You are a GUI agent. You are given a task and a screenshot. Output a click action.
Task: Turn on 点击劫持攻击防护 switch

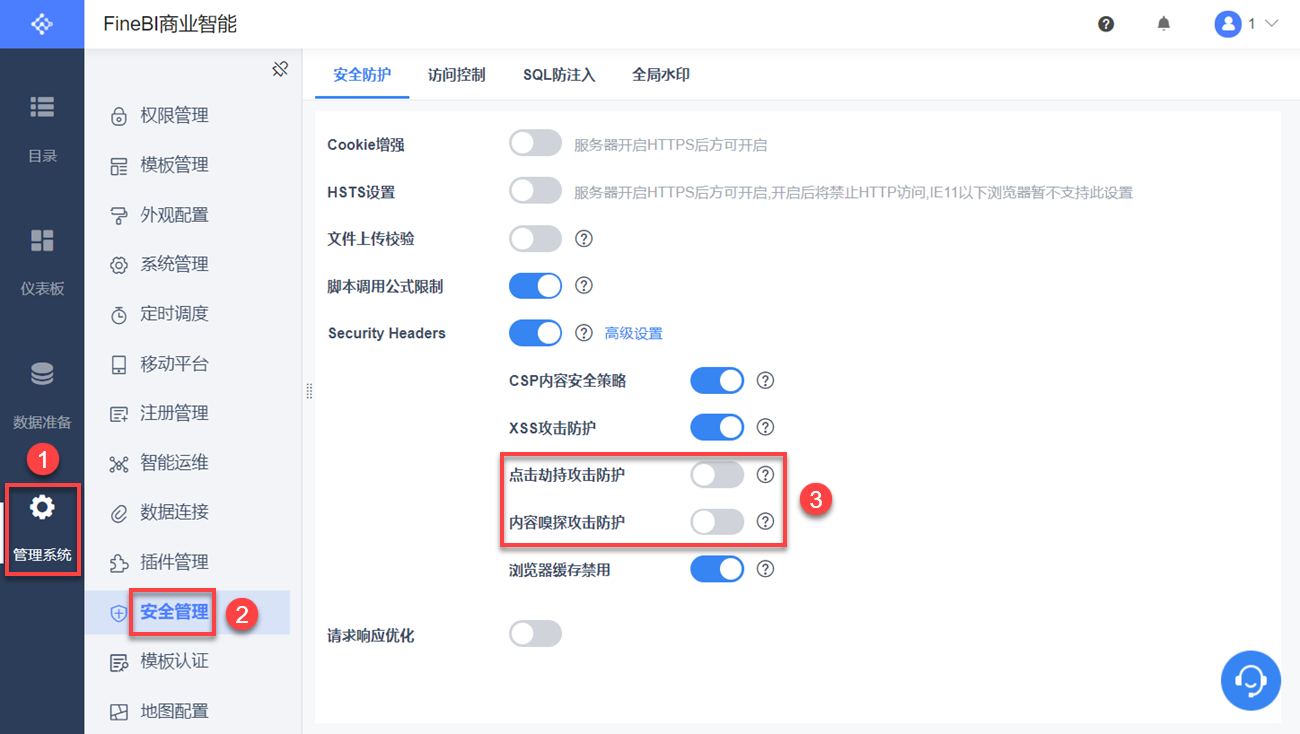click(x=717, y=475)
